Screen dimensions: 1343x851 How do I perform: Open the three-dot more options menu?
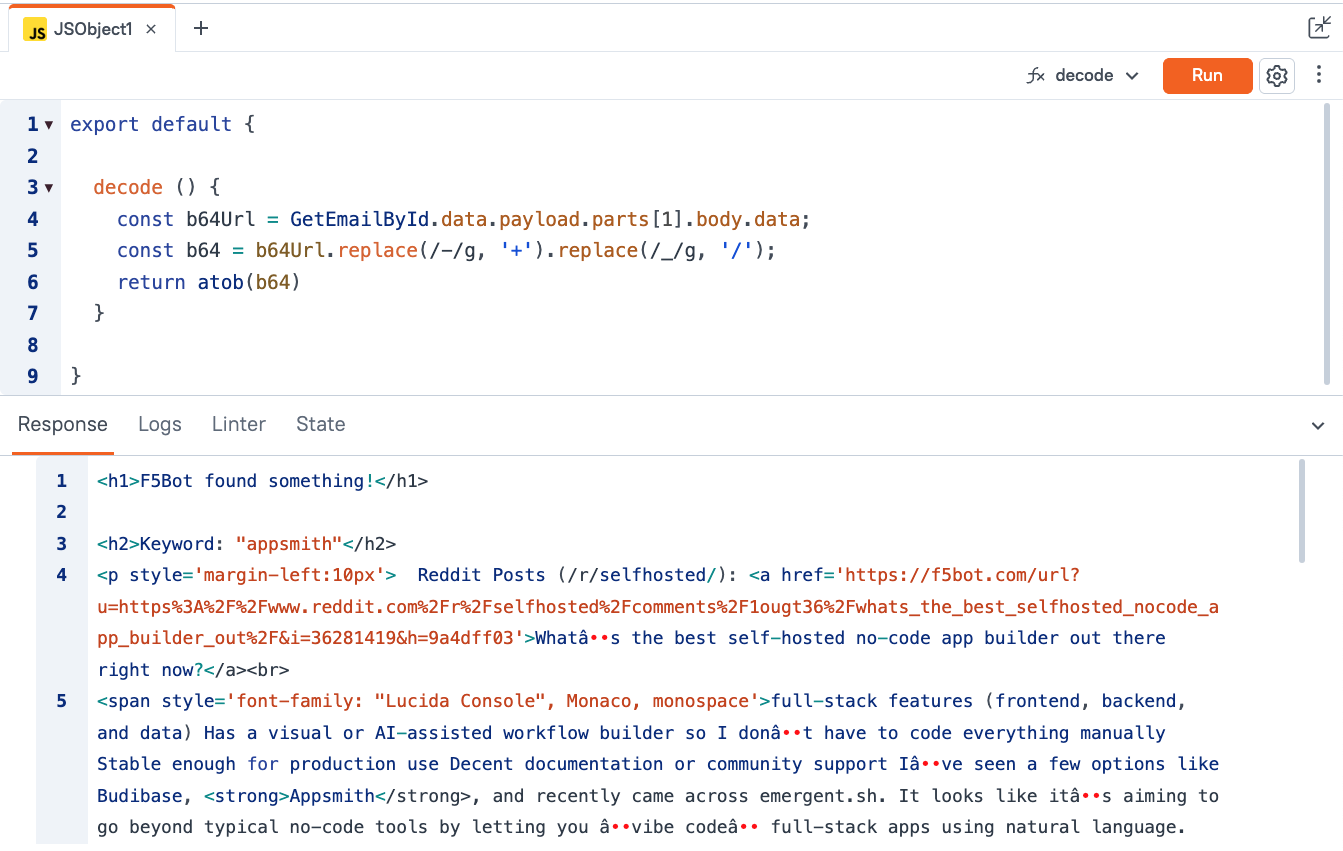(x=1319, y=75)
